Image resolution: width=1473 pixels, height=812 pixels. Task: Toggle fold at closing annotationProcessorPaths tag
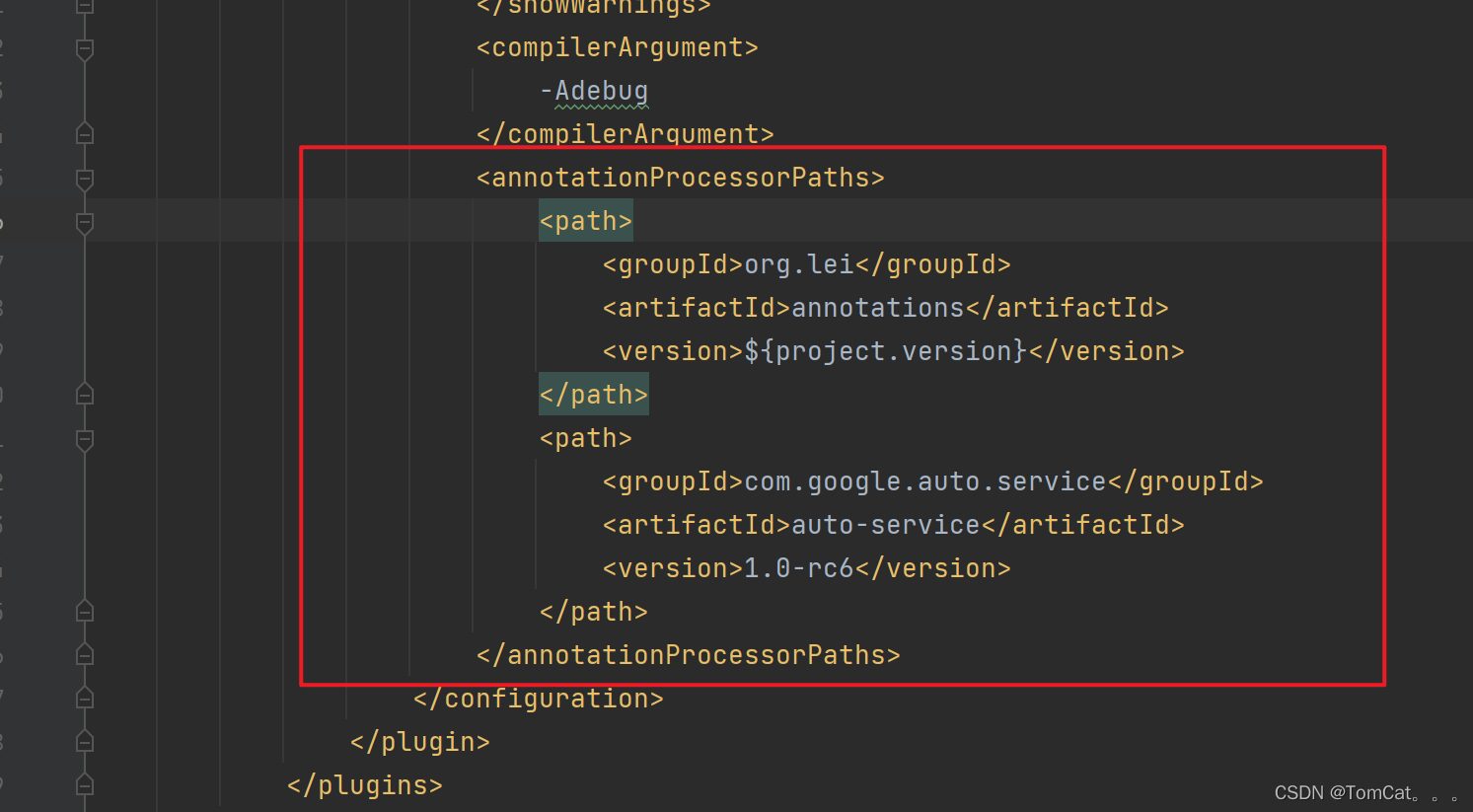85,654
